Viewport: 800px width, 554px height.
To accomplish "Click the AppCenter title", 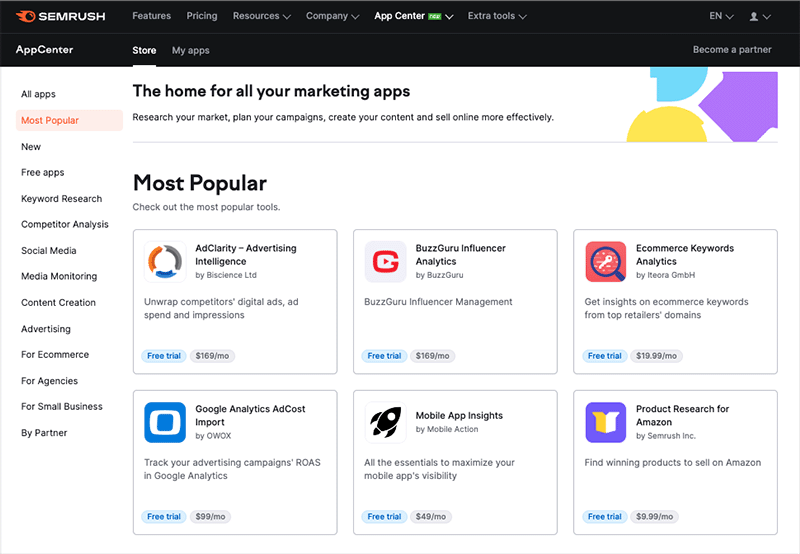I will [44, 49].
